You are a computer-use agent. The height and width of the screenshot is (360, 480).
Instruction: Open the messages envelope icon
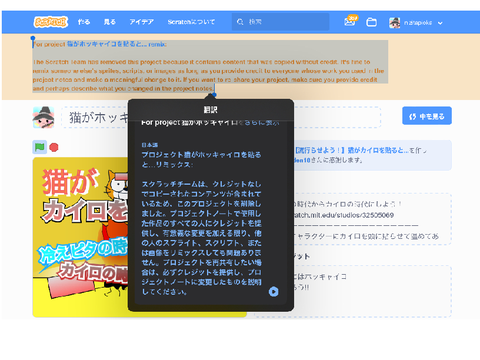pos(350,22)
